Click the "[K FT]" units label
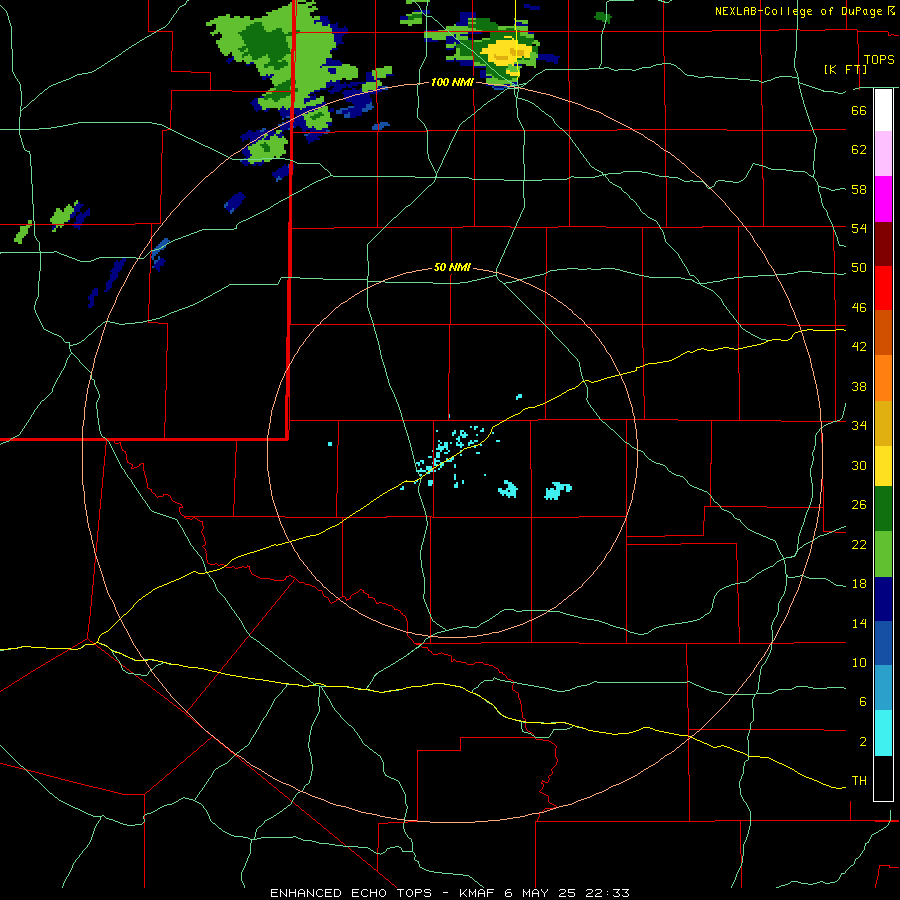The width and height of the screenshot is (900, 900). 845,69
